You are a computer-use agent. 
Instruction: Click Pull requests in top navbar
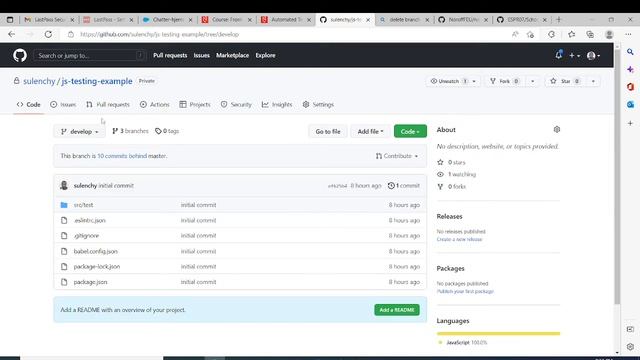coord(170,56)
